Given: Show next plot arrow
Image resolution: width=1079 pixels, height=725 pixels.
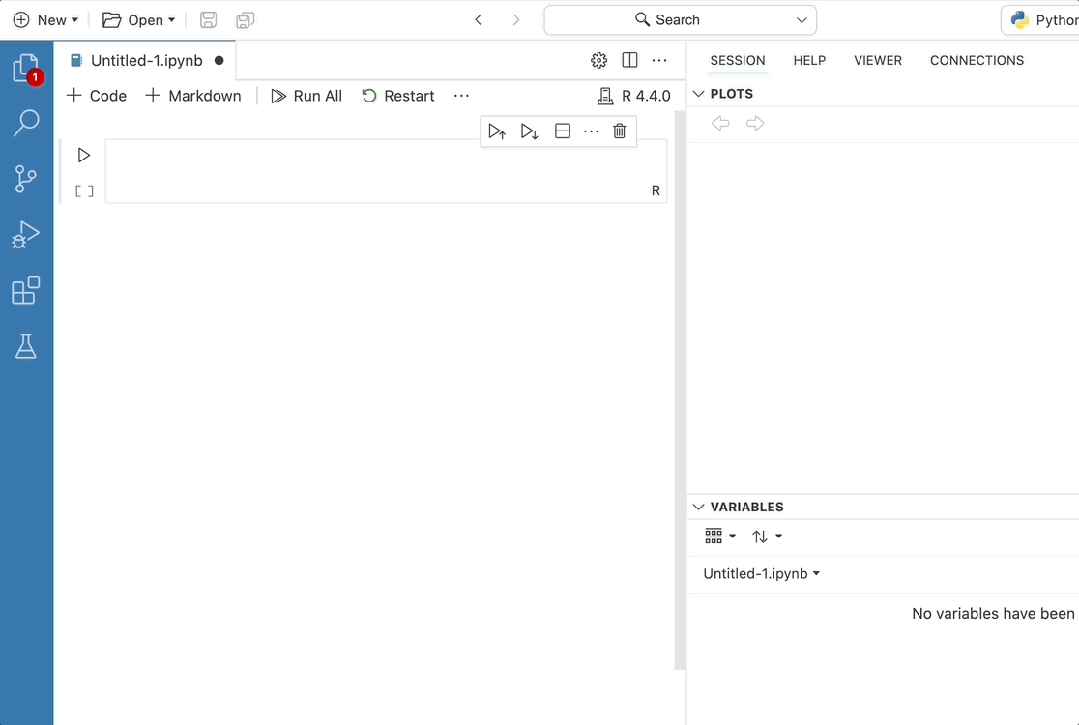Looking at the screenshot, I should (x=755, y=124).
